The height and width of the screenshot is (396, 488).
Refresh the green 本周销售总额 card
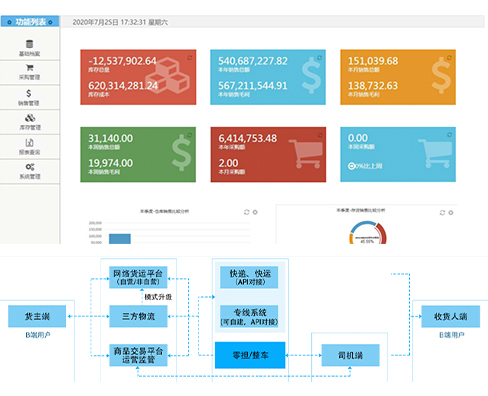pyautogui.click(x=190, y=135)
